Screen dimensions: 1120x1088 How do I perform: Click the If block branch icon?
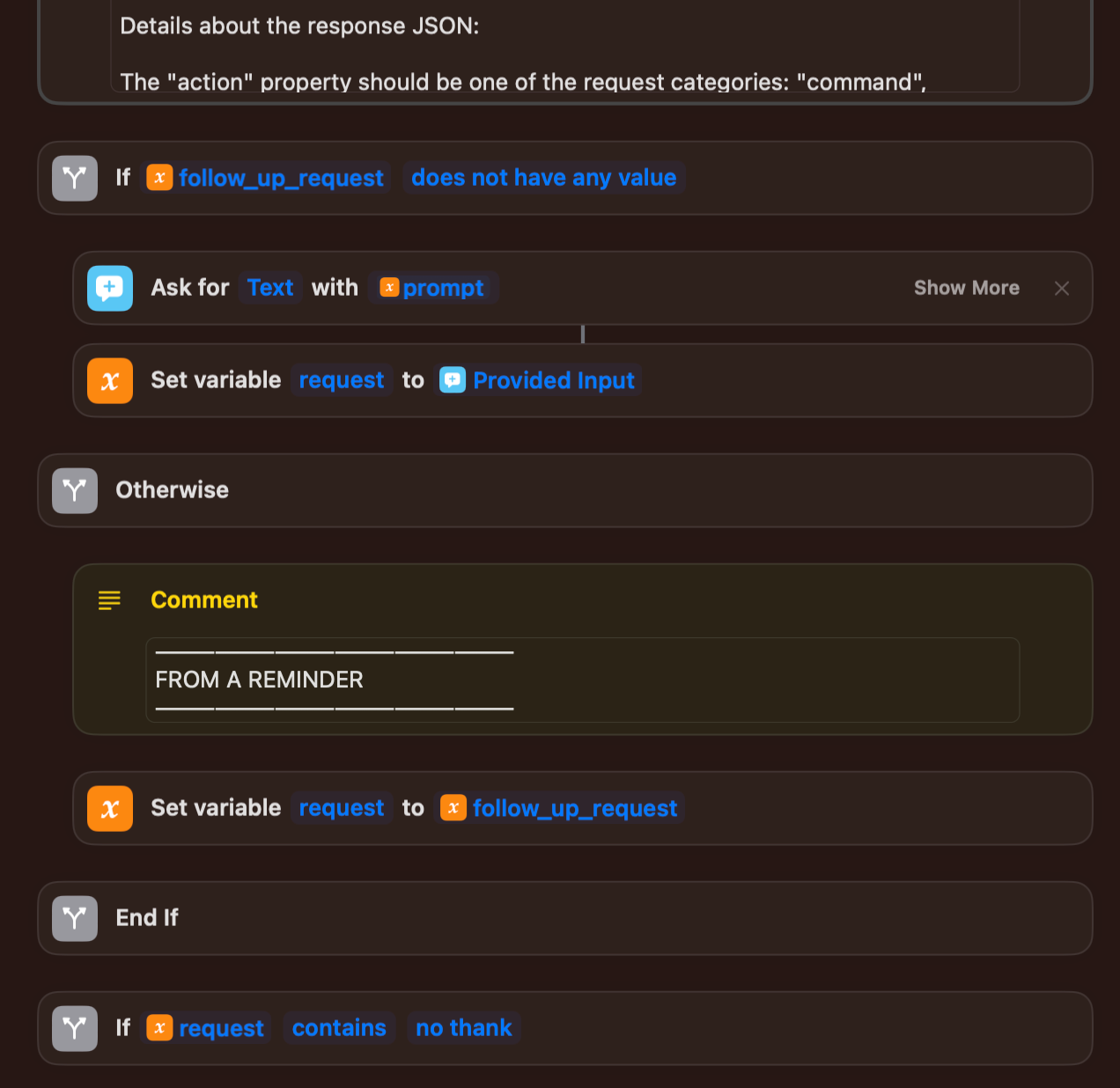[x=74, y=178]
